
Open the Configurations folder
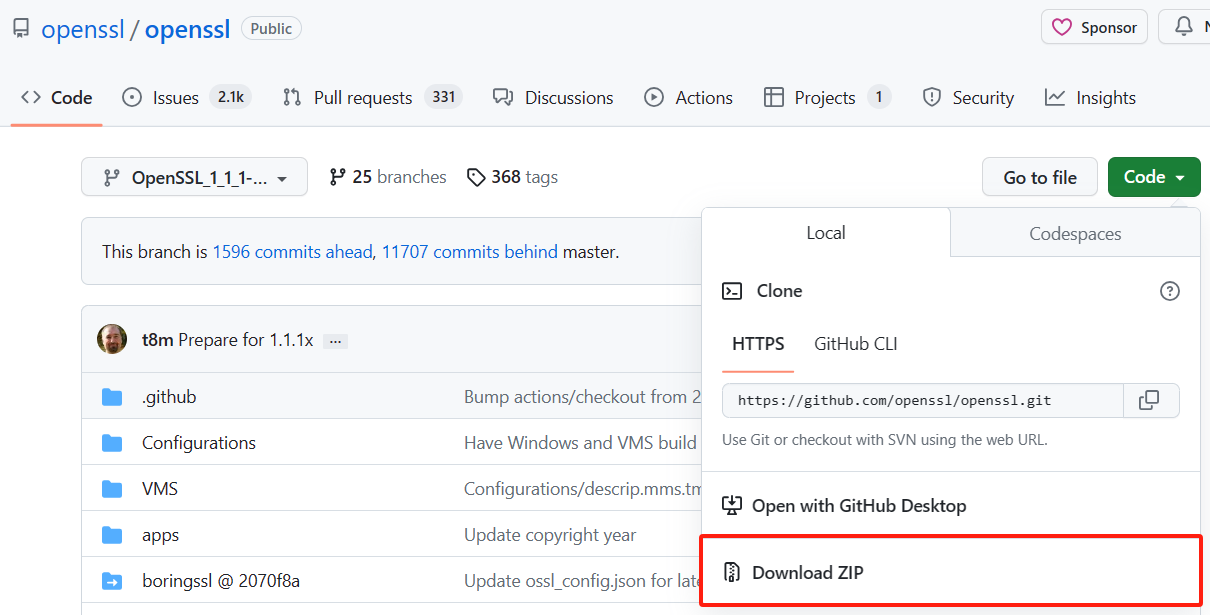(199, 443)
